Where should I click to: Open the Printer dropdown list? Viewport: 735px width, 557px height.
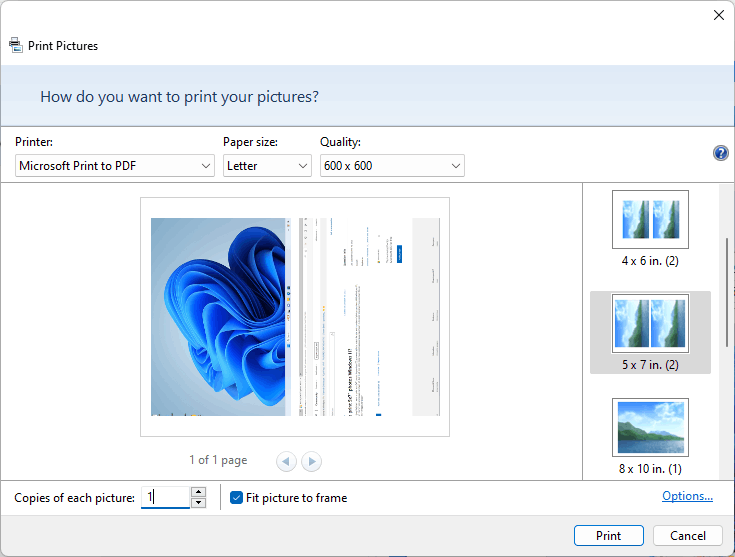point(115,166)
